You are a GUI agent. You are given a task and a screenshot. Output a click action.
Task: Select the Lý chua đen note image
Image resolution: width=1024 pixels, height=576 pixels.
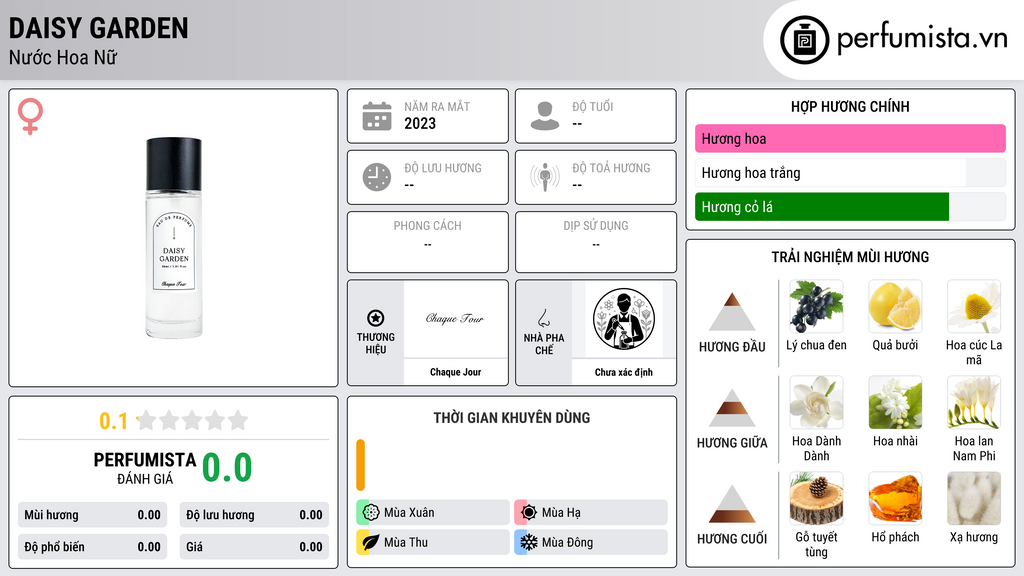pyautogui.click(x=816, y=306)
